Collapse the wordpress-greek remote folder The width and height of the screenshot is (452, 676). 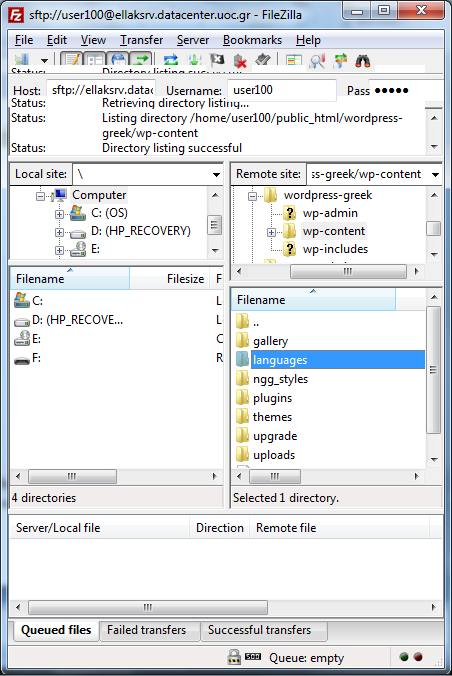[252, 197]
